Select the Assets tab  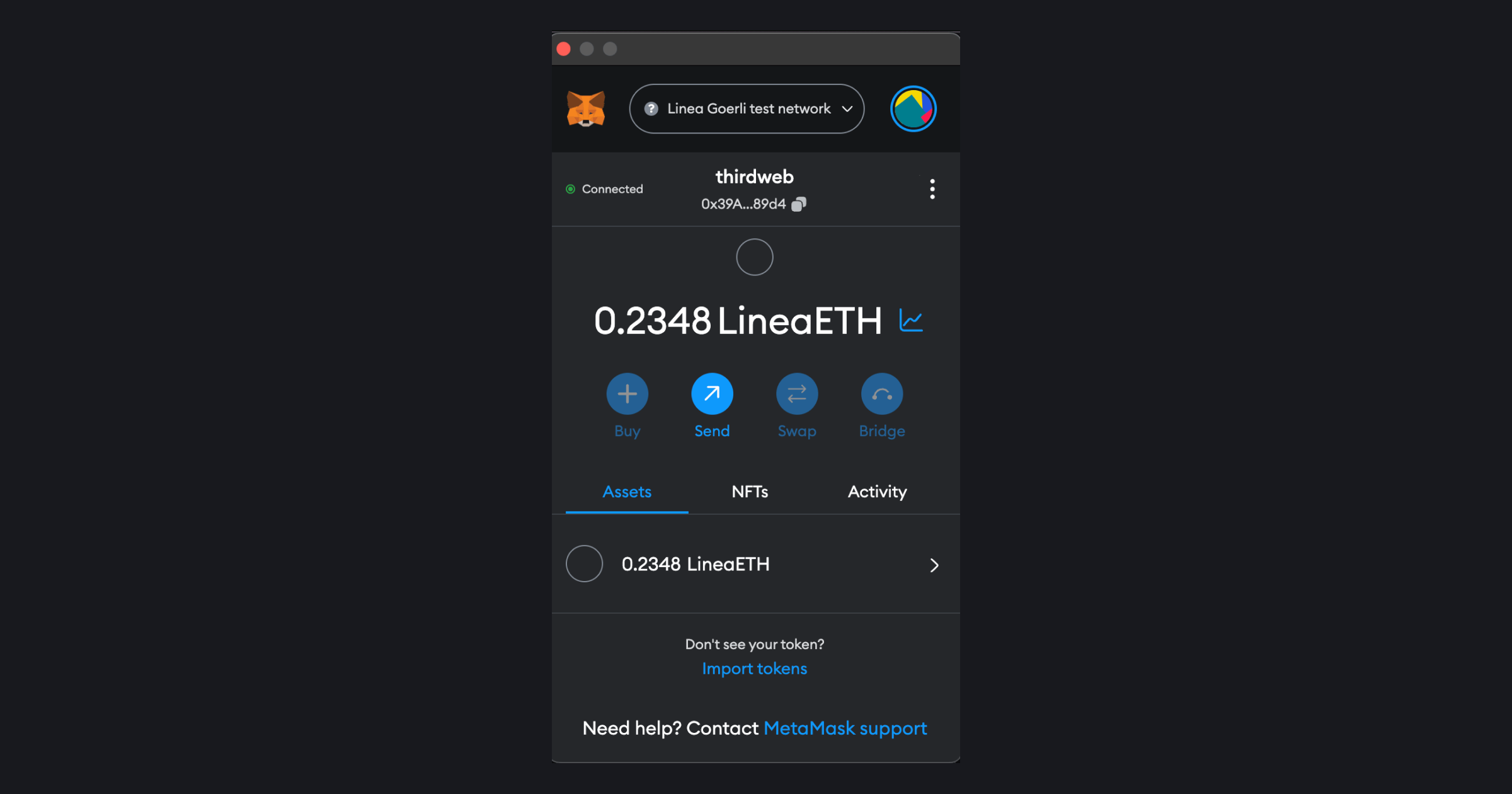627,492
